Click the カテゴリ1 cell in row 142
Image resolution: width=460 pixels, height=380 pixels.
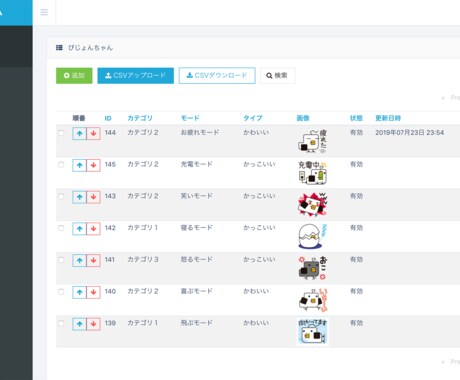click(x=143, y=228)
